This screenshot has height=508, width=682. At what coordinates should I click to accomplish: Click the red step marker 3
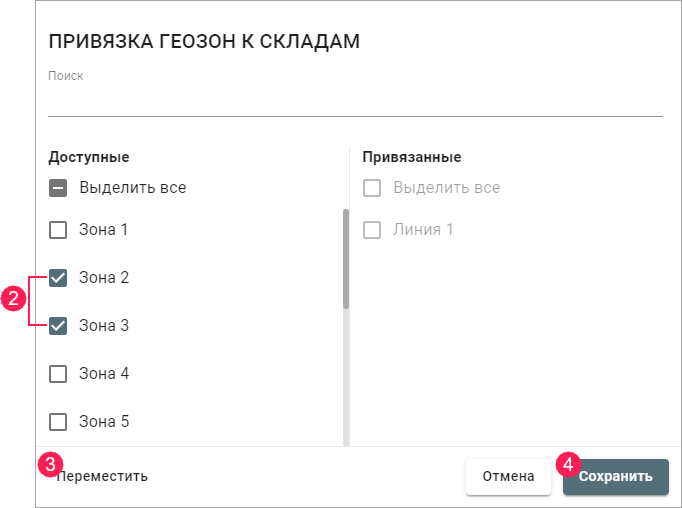pos(49,464)
